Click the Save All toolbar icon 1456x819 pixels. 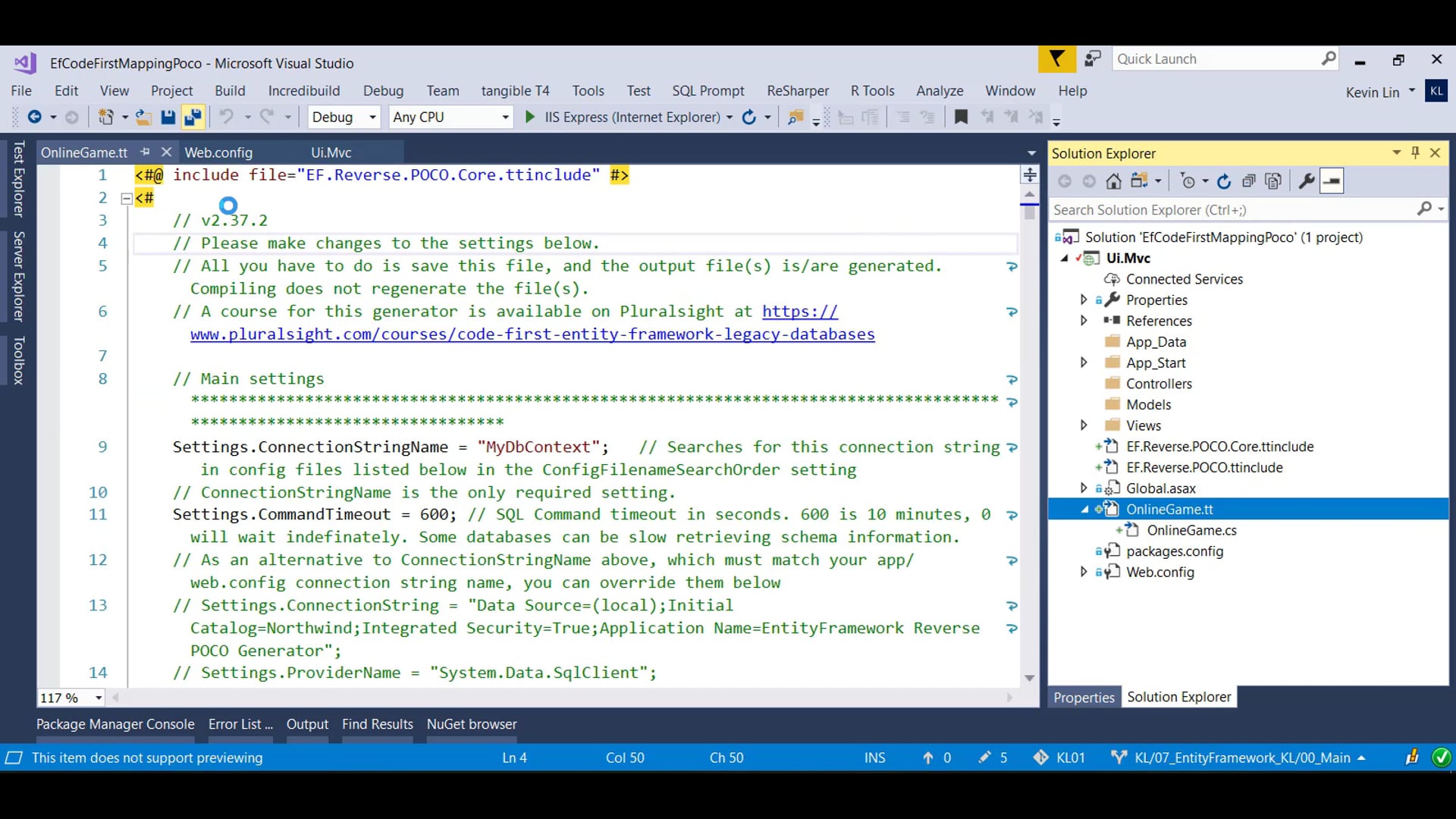(x=193, y=117)
